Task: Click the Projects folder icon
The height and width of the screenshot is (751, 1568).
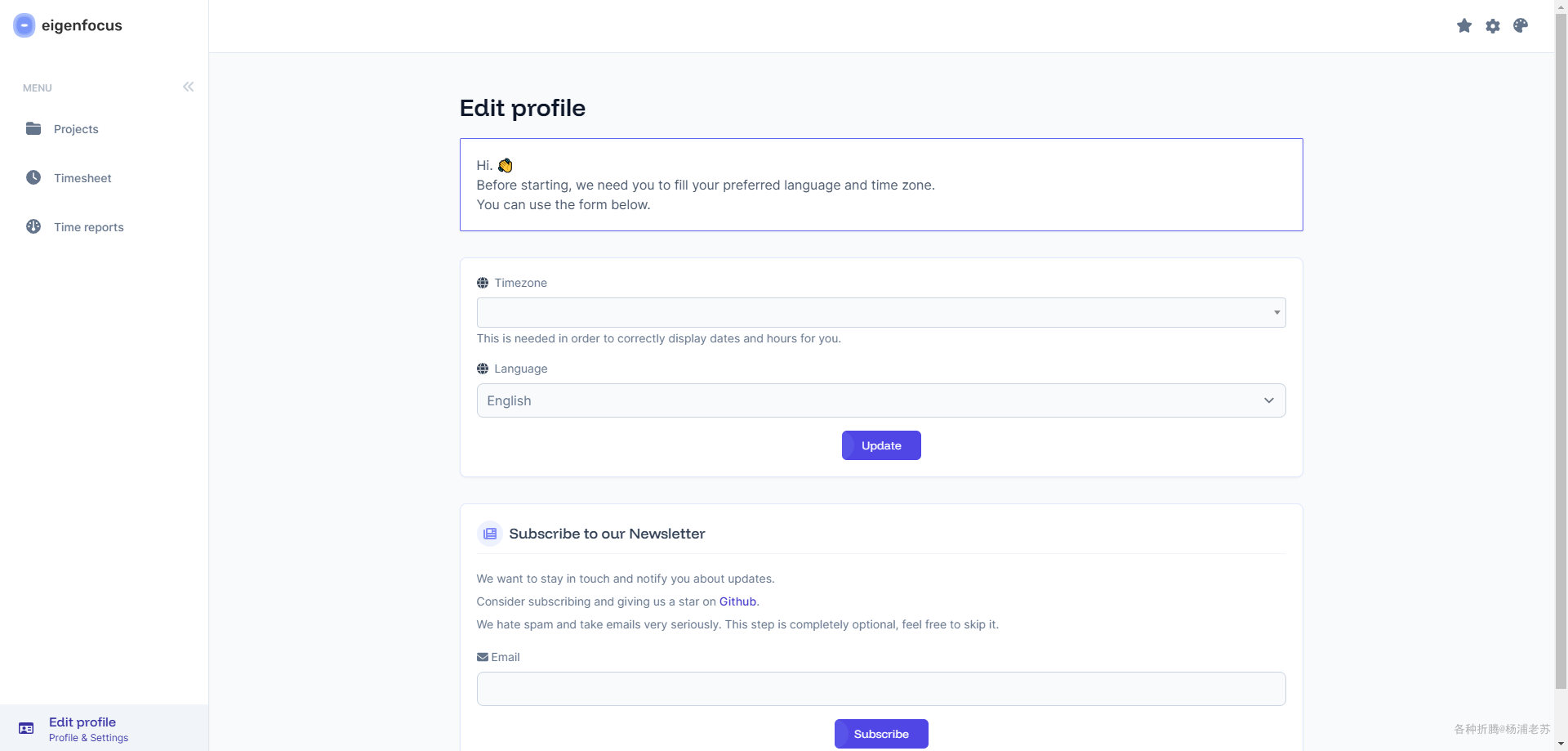Action: point(33,129)
